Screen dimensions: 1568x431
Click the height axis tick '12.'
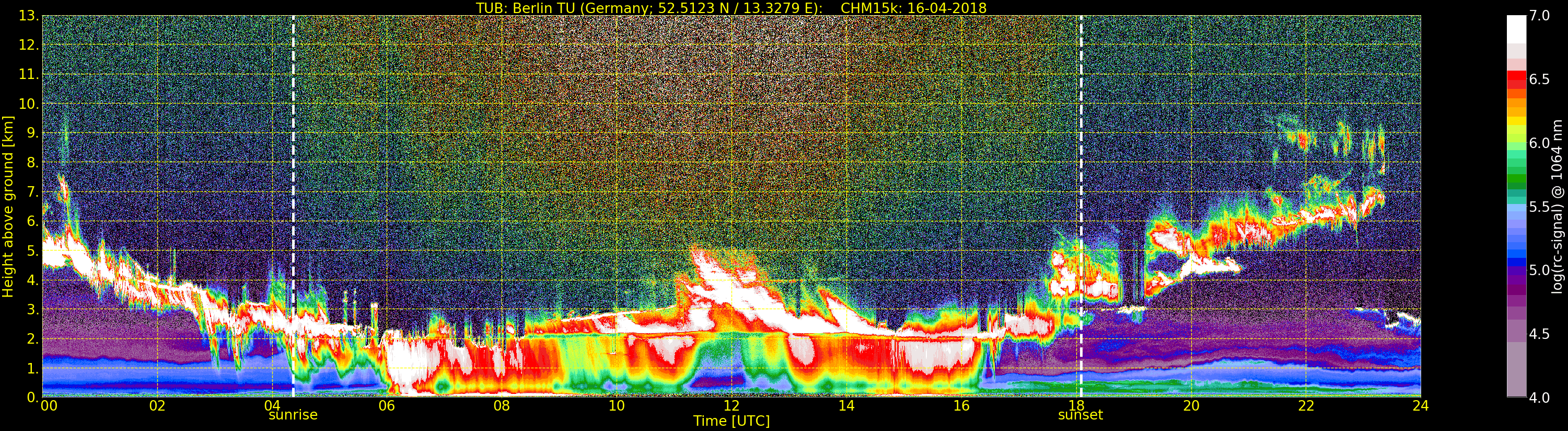tap(29, 44)
